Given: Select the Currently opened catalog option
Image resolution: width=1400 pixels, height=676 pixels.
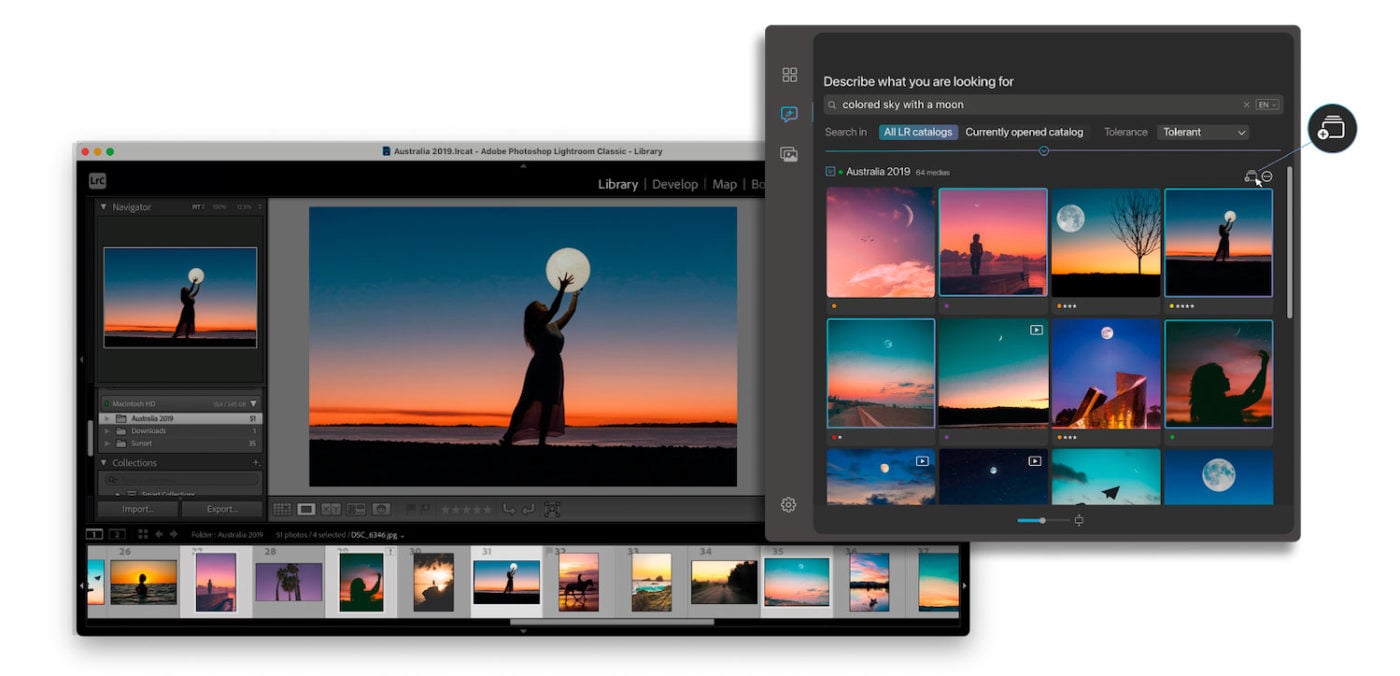Looking at the screenshot, I should (x=1024, y=132).
